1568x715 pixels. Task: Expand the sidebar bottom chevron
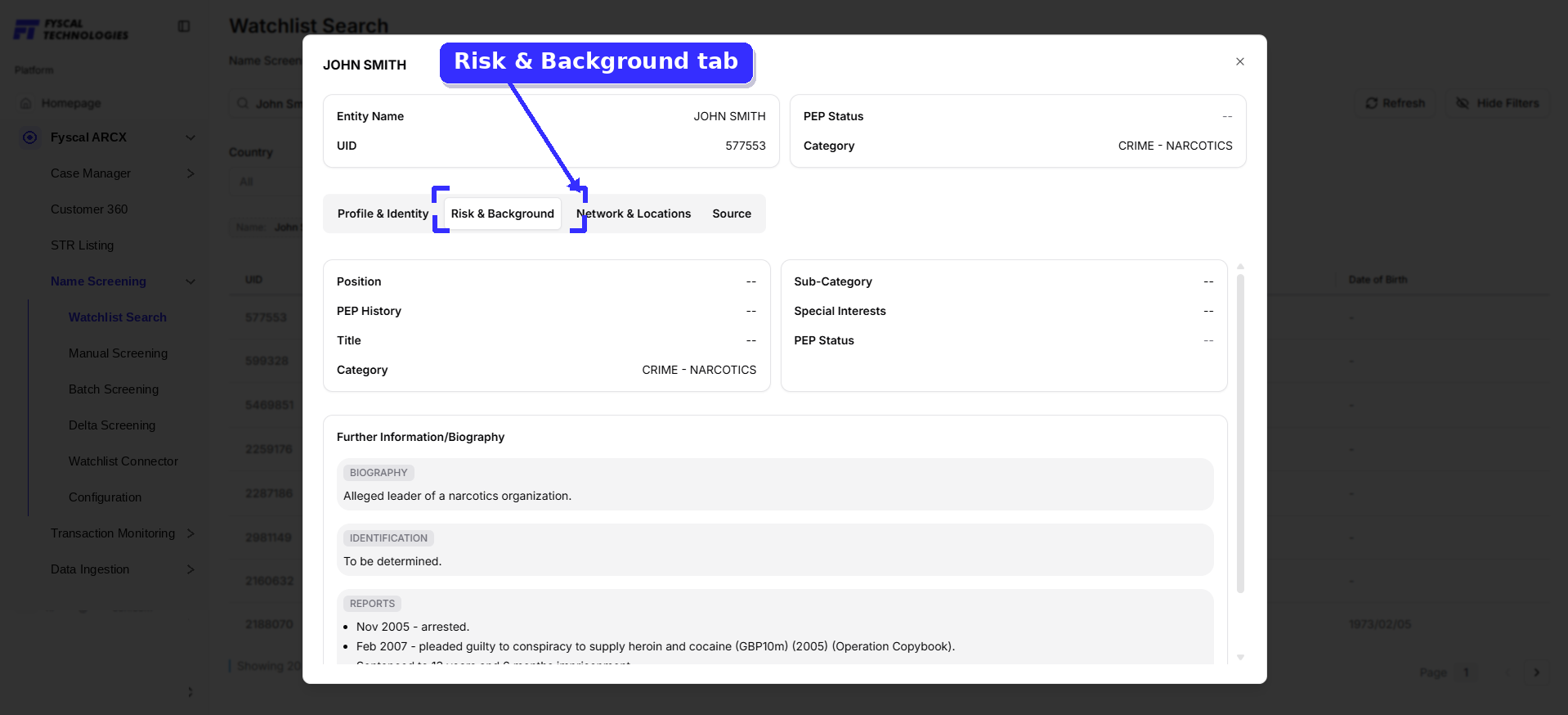point(190,692)
